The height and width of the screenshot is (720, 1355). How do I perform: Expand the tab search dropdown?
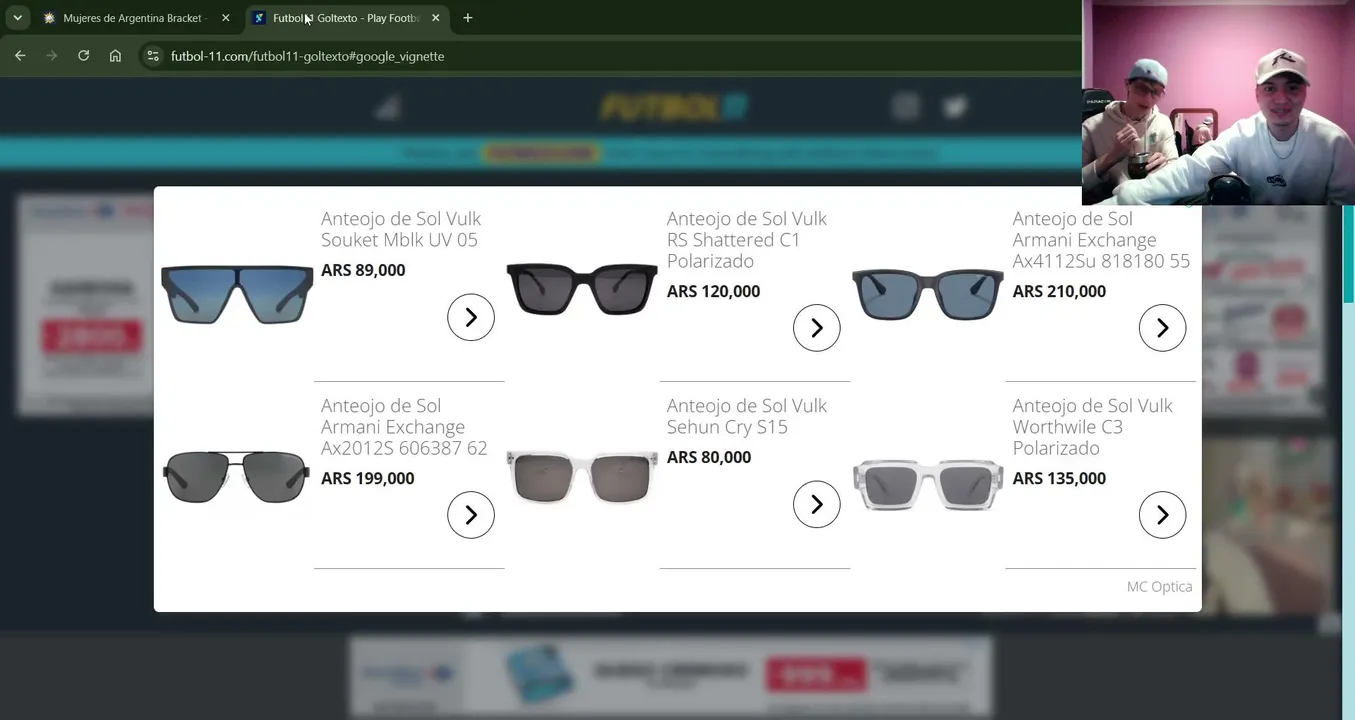18,18
